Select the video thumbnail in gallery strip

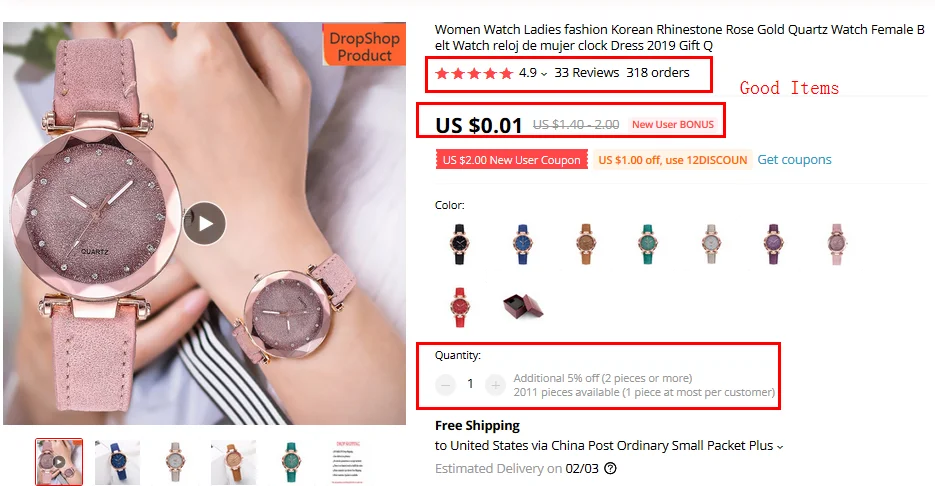click(x=59, y=463)
